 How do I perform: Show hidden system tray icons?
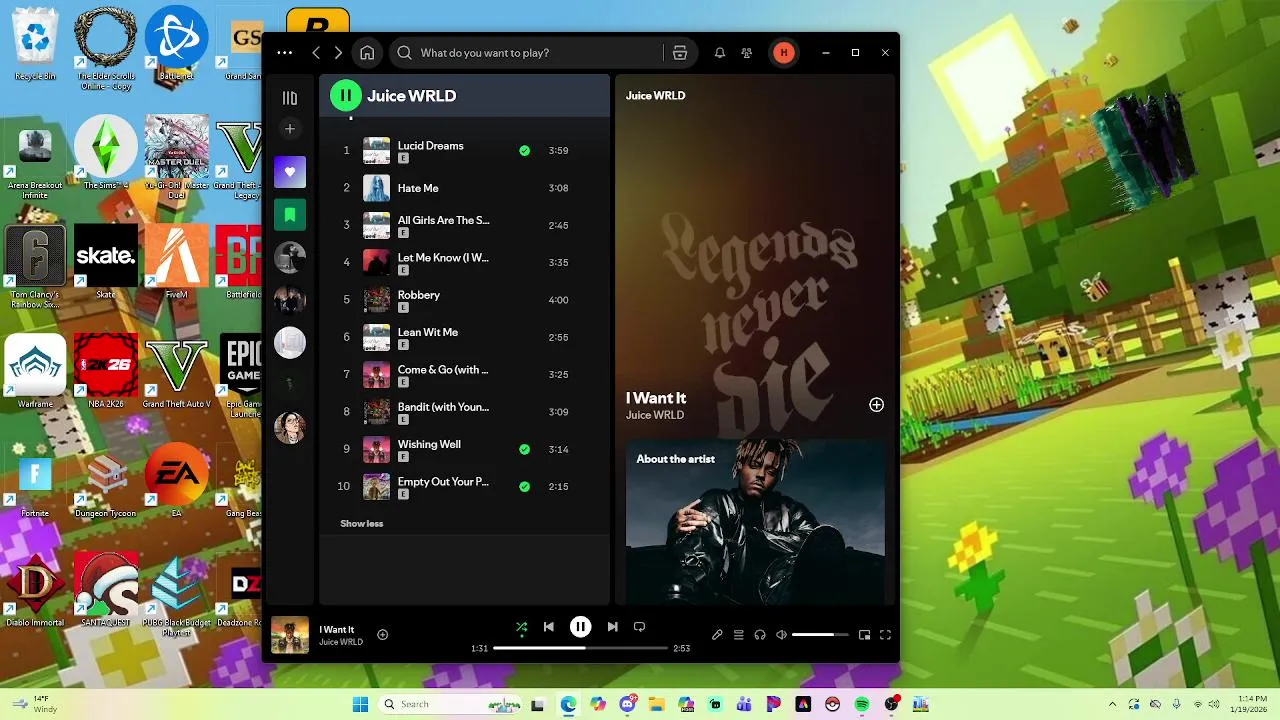1112,704
